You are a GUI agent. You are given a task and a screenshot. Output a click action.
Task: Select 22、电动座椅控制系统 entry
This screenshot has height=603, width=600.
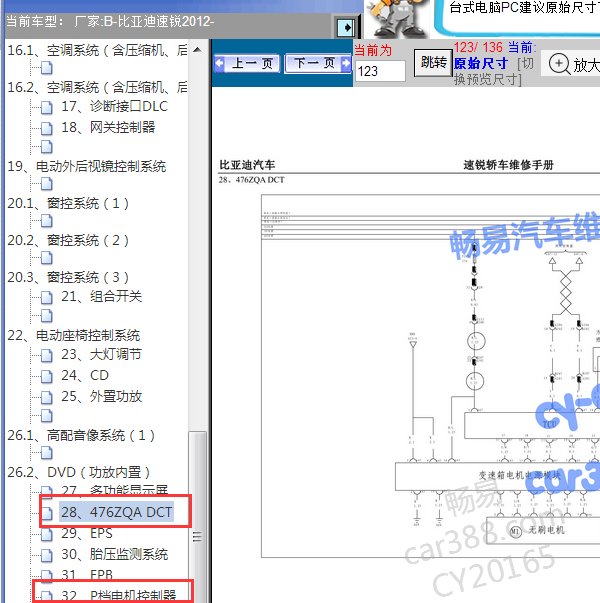click(74, 335)
